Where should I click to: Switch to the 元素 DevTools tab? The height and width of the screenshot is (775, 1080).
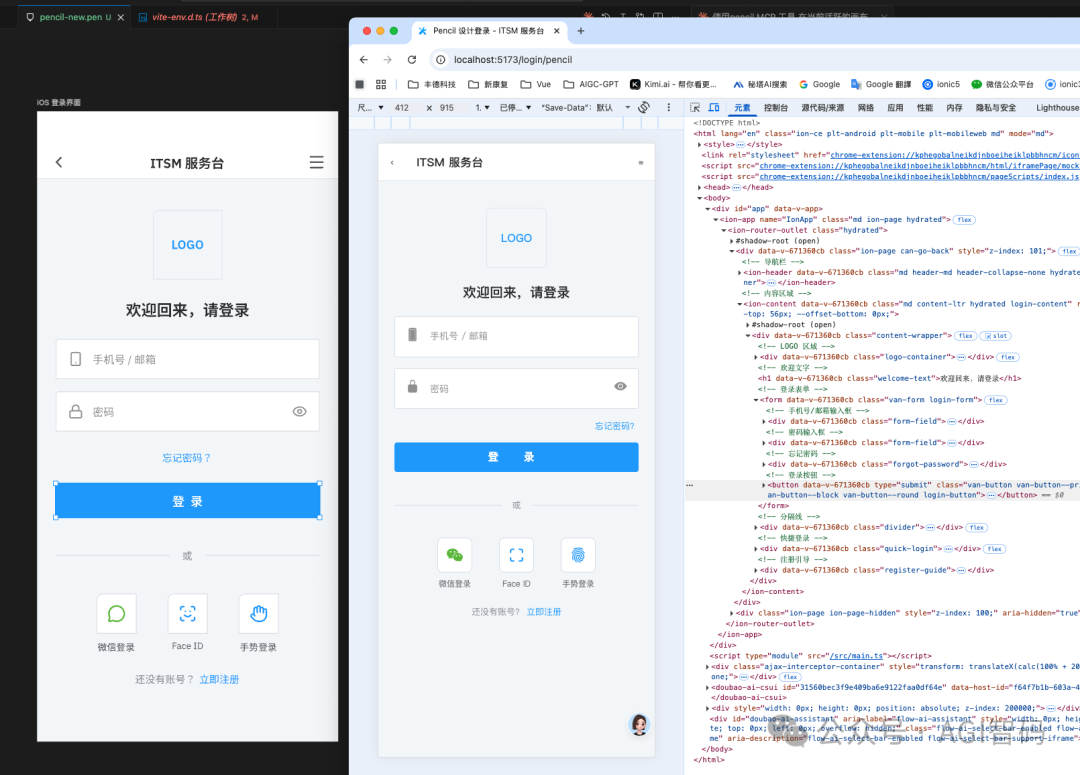coord(742,107)
